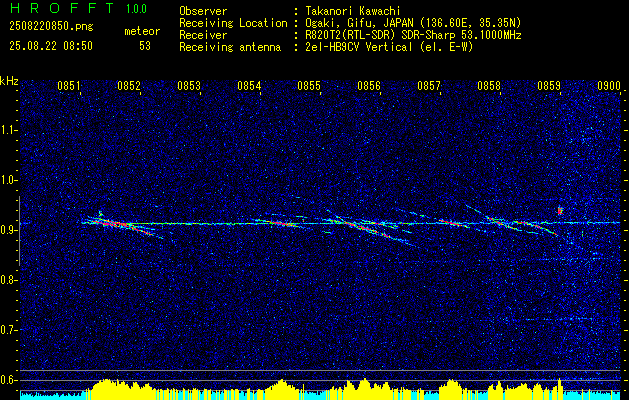This screenshot has height=400, width=629.
Task: Select the 0859 time marker
Action: point(548,86)
